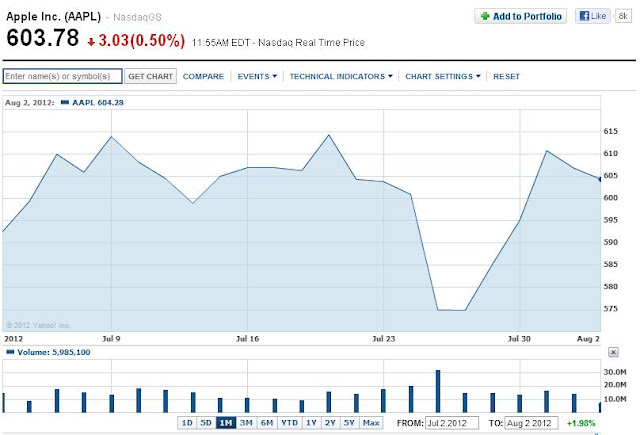Open the COMPARE option
Screen dimensions: 640x435
[203, 76]
